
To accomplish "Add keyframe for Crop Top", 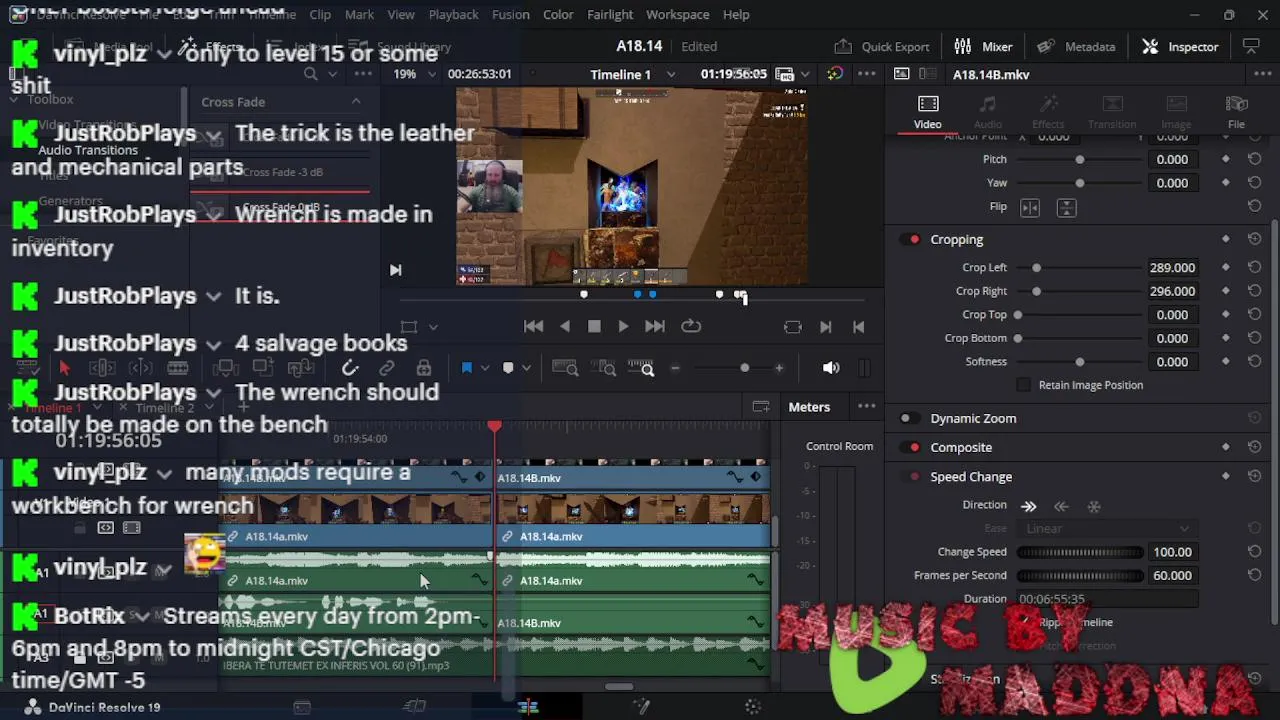I will 1226,315.
